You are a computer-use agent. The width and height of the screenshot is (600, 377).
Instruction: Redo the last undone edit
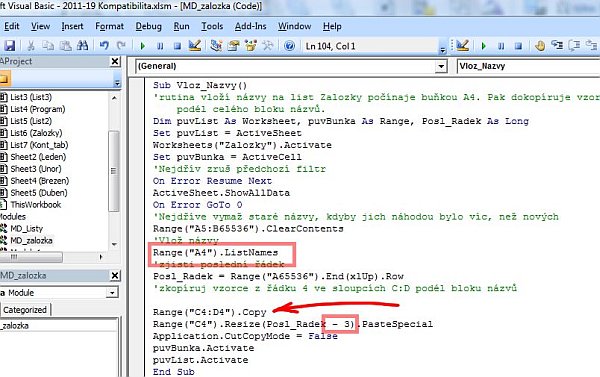tap(121, 46)
